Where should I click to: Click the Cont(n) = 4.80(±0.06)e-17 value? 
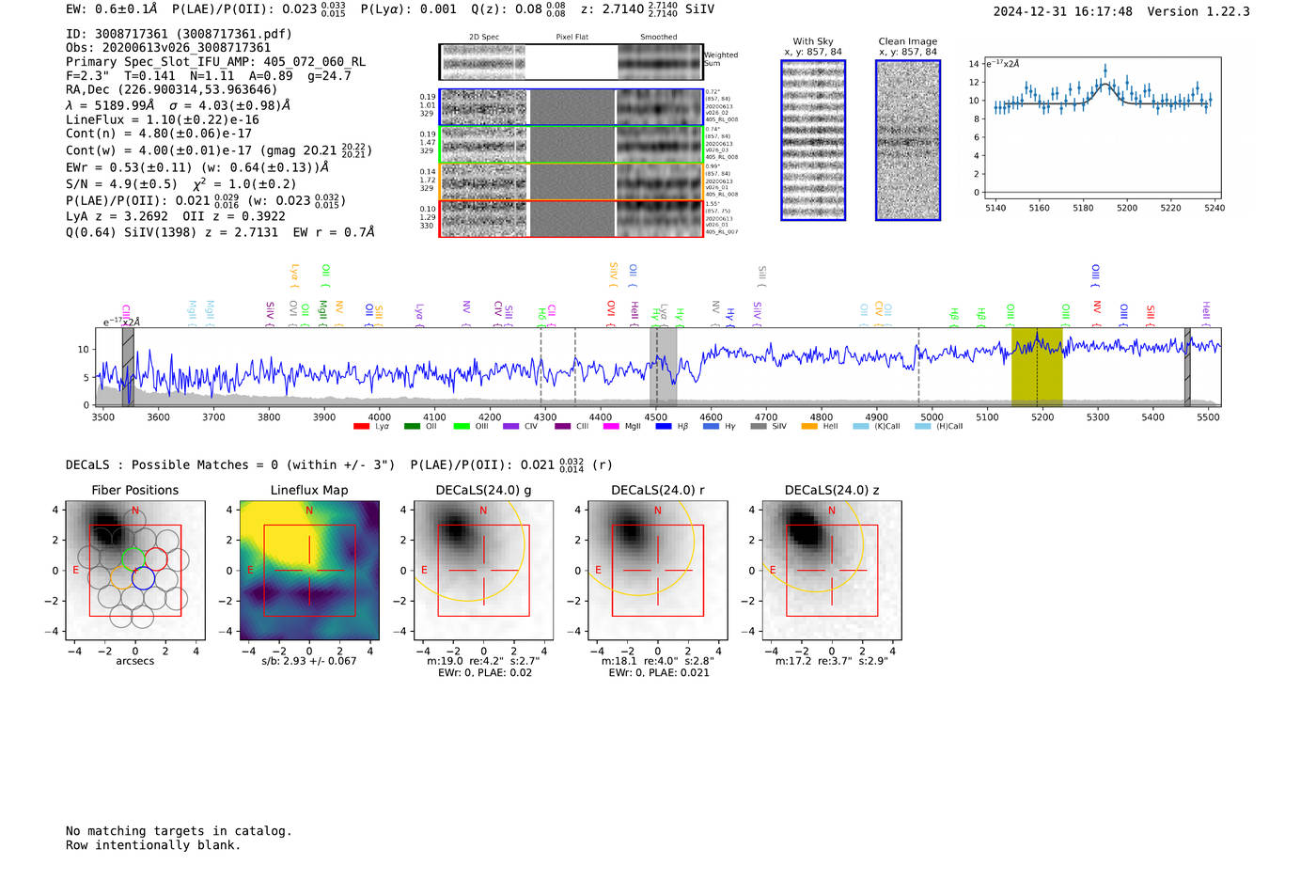coord(159,134)
